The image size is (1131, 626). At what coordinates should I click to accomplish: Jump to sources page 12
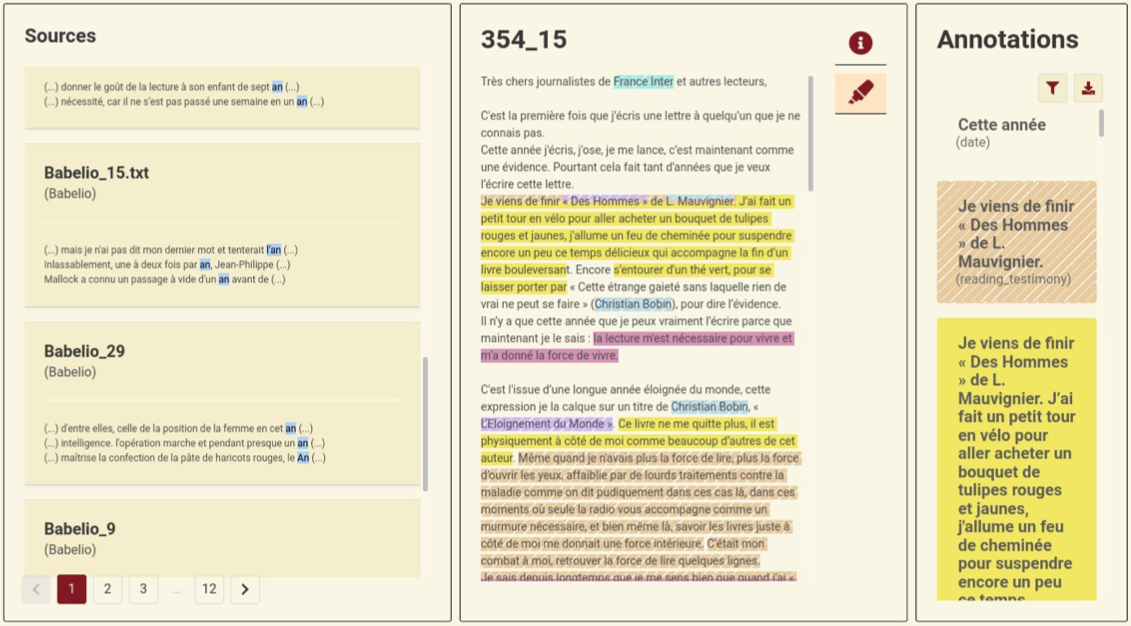tap(208, 589)
